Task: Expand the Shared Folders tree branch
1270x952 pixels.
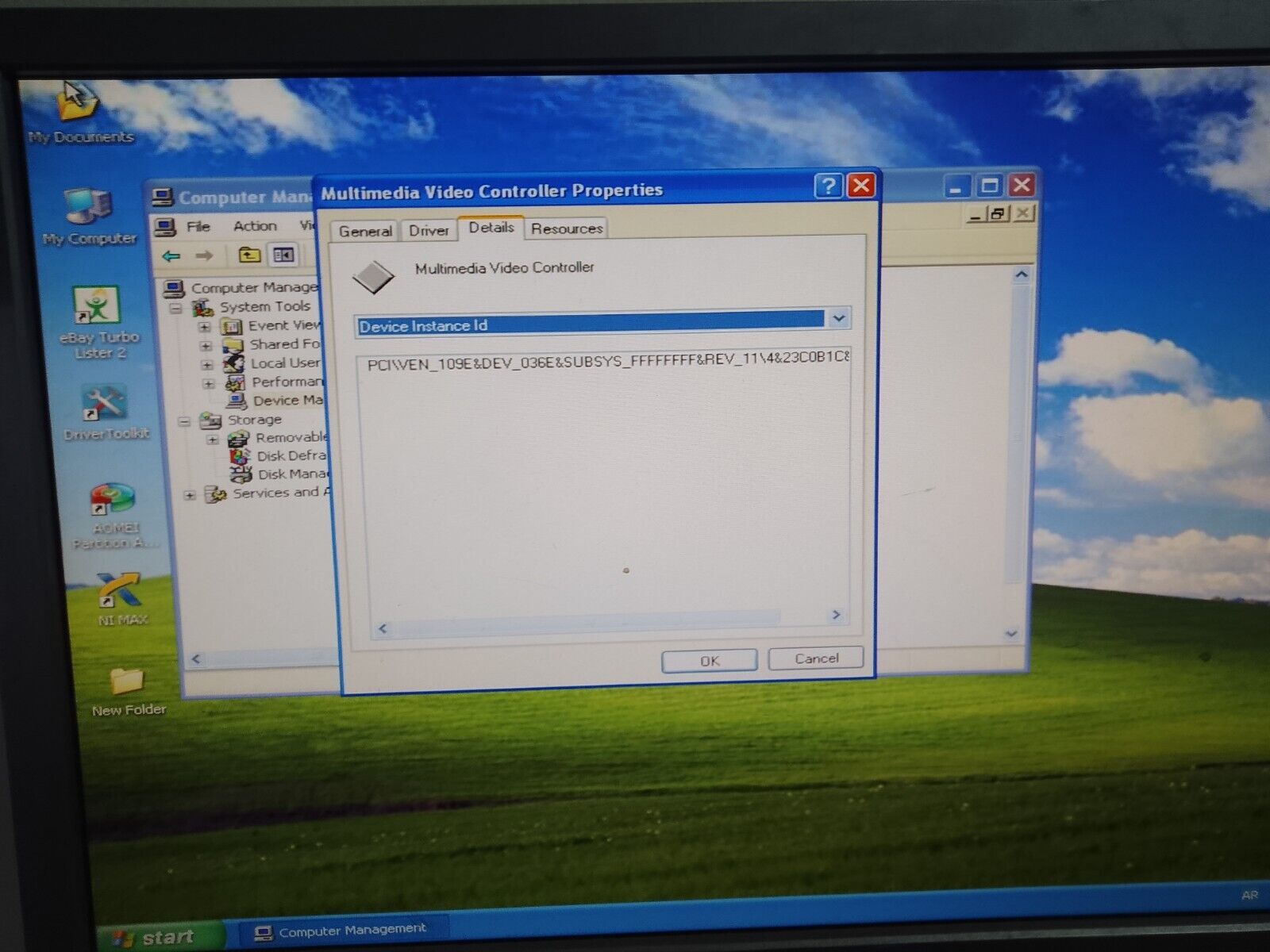Action: pyautogui.click(x=206, y=346)
